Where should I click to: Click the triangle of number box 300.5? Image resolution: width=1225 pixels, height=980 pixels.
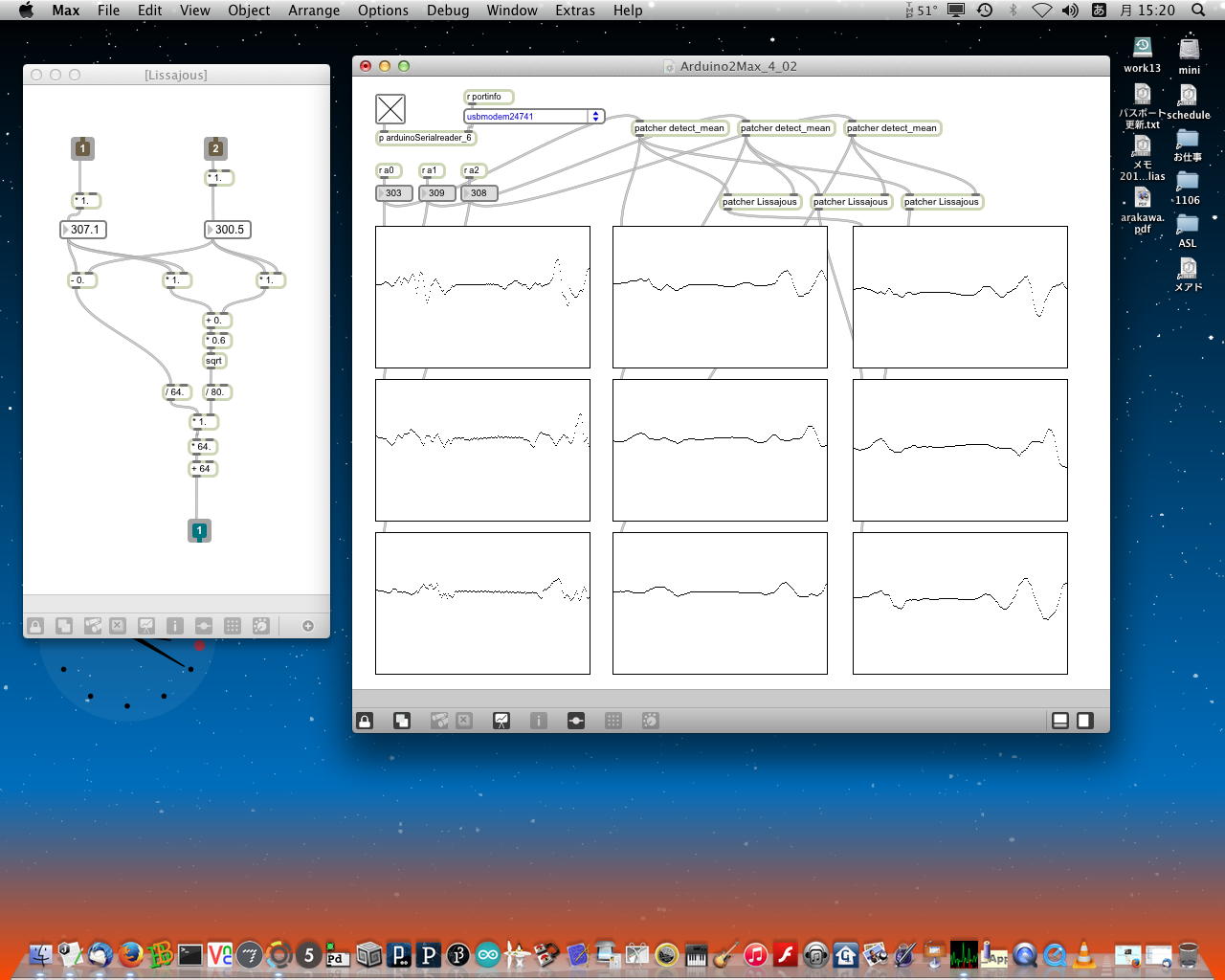(x=211, y=230)
